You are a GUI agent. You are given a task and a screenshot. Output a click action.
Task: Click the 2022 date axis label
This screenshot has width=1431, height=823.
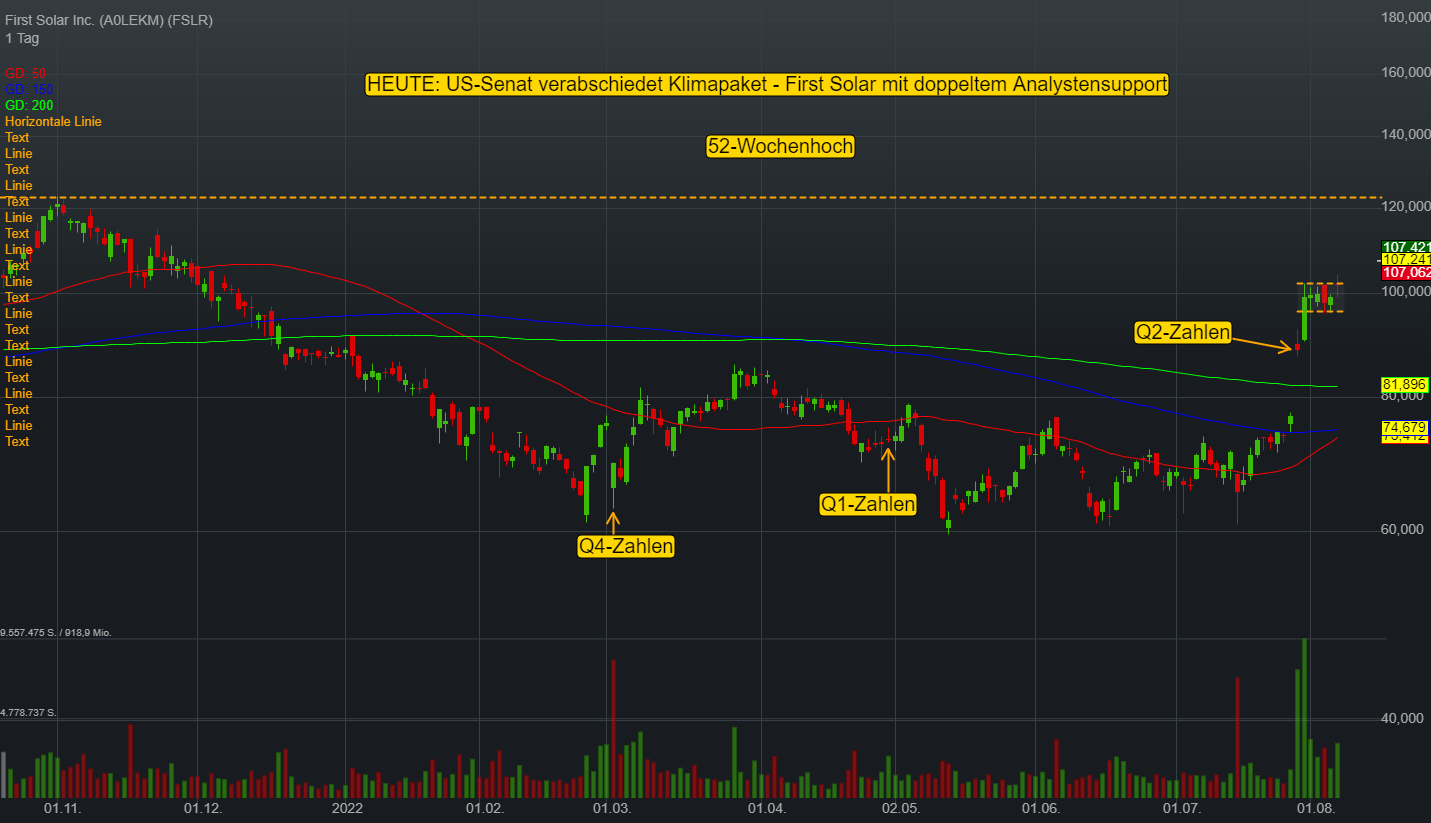click(x=347, y=807)
